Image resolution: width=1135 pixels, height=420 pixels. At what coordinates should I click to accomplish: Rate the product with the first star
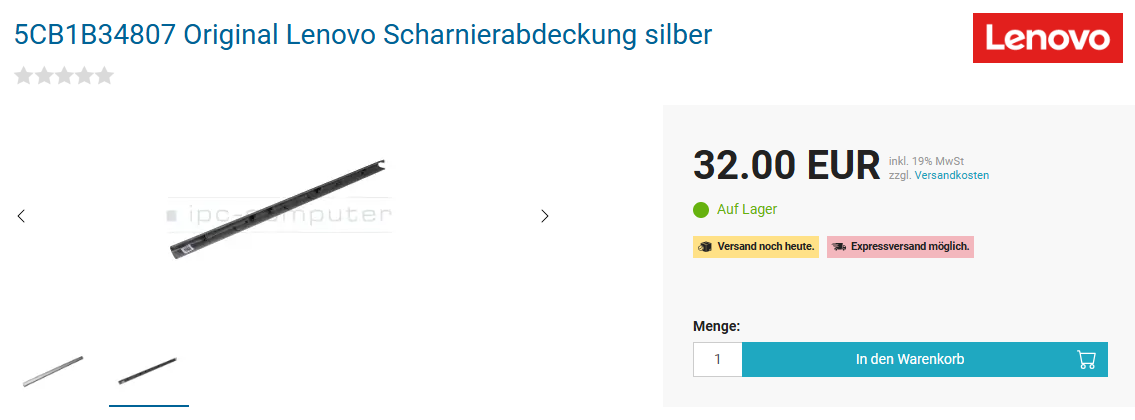pos(24,75)
